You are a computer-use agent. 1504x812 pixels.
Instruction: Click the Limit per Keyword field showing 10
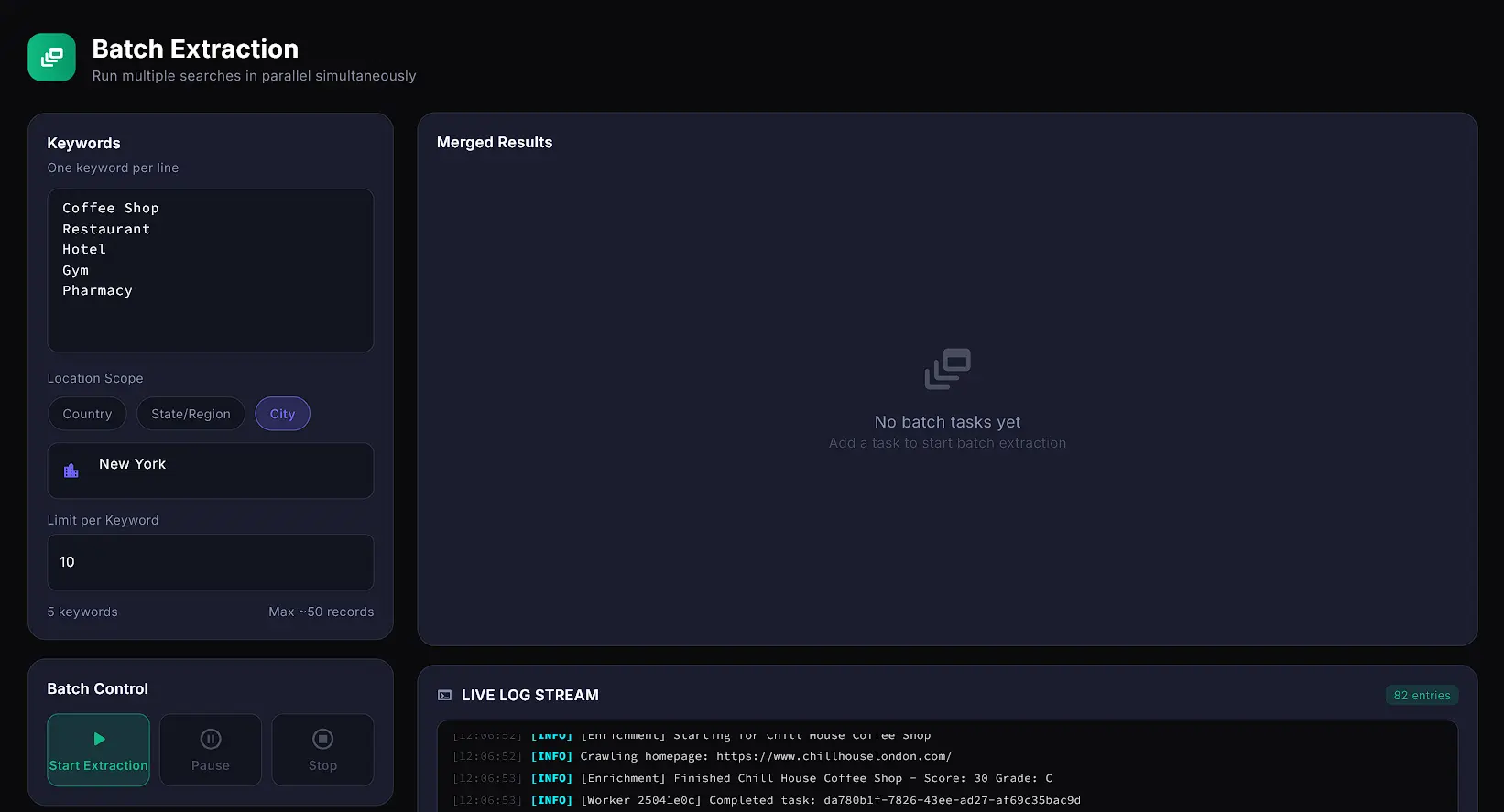coord(211,562)
